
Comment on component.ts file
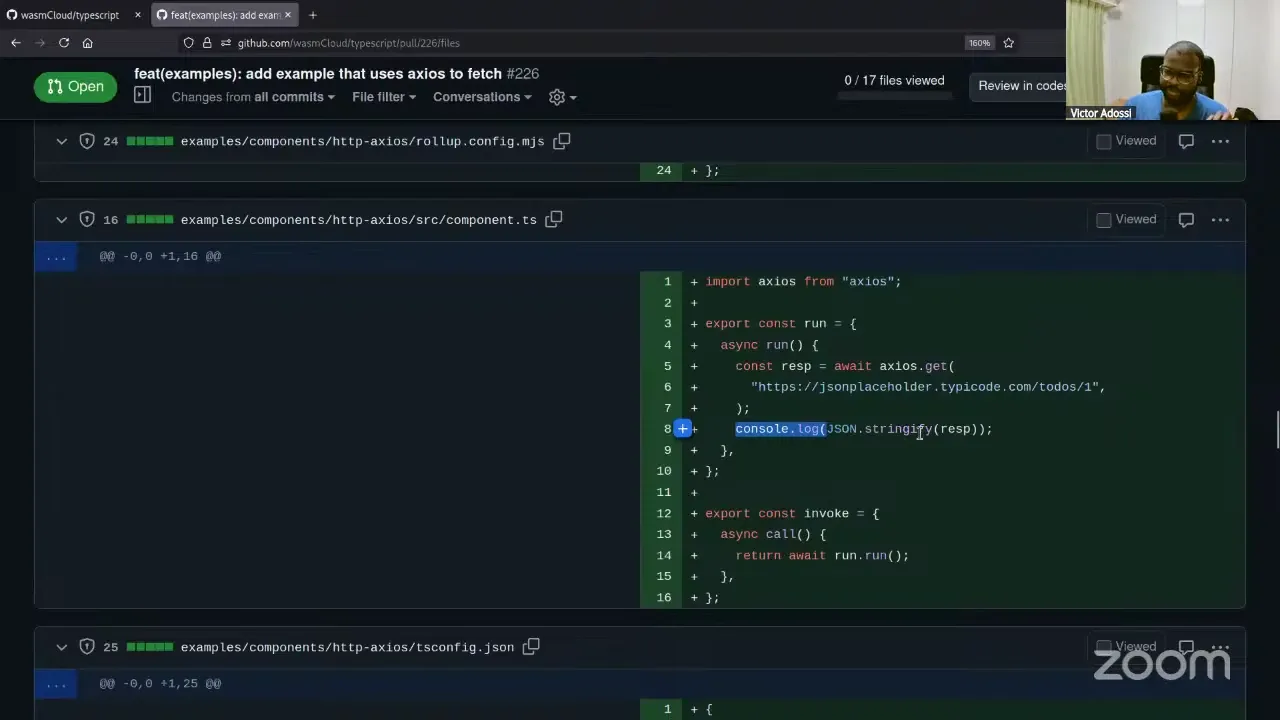(x=1186, y=219)
